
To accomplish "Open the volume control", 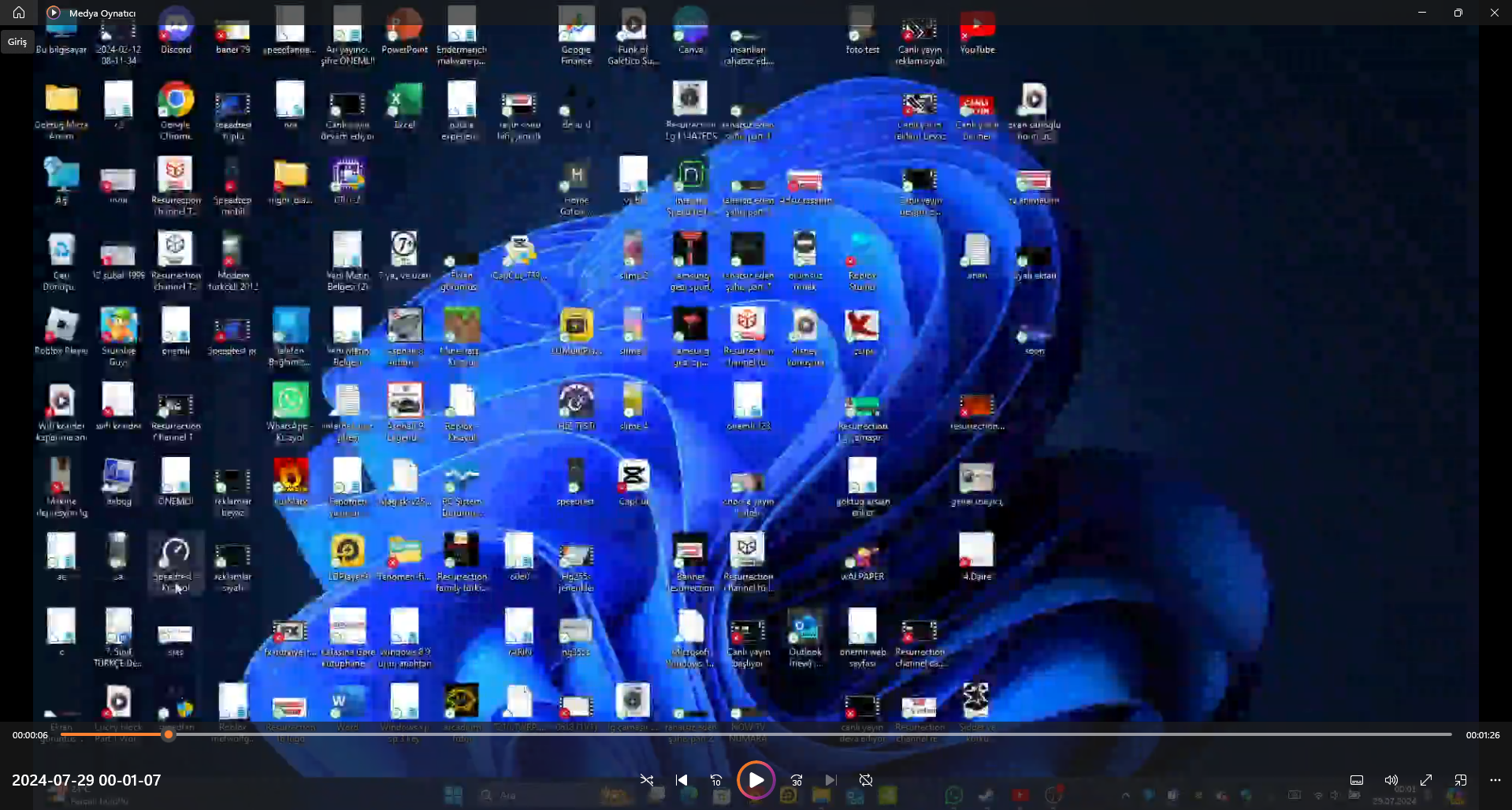I will click(1391, 780).
